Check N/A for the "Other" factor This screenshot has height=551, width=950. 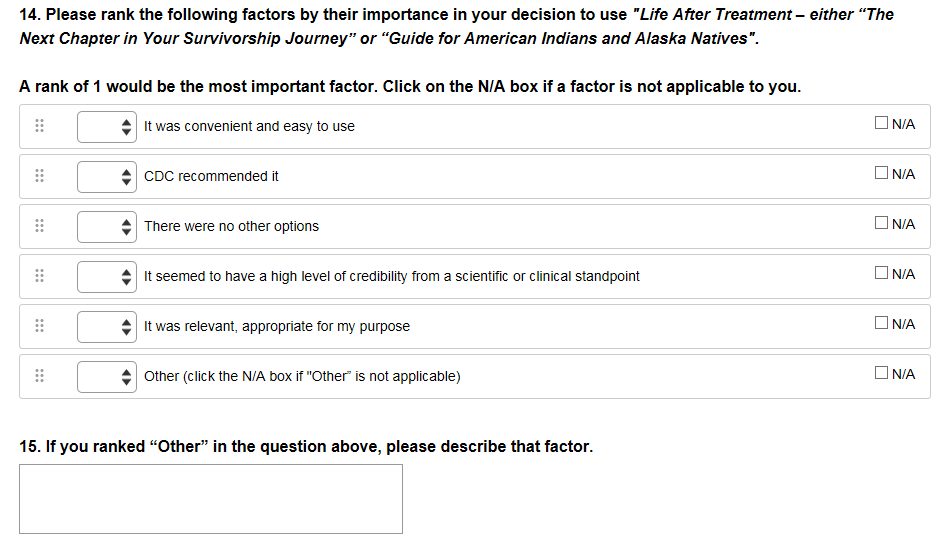881,373
